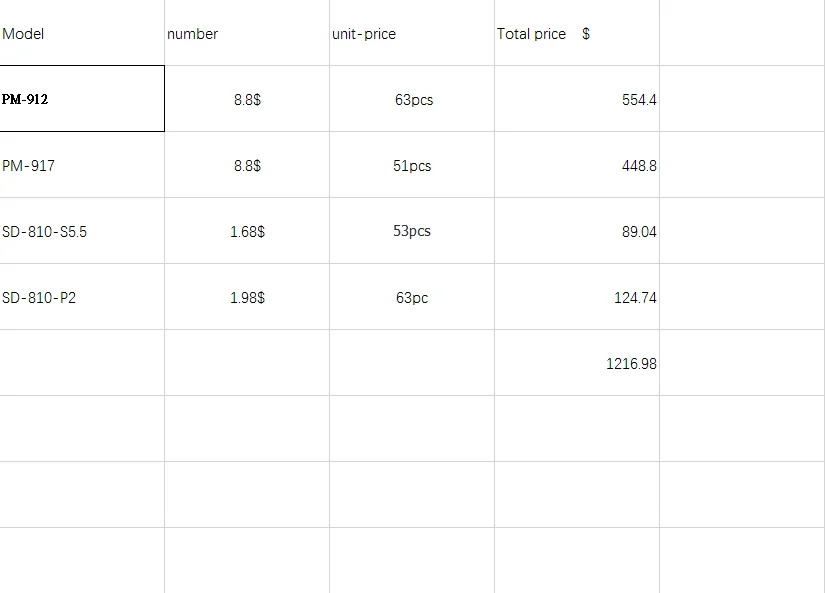Click the PM-917 model cell
Image resolution: width=825 pixels, height=593 pixels.
(x=82, y=165)
